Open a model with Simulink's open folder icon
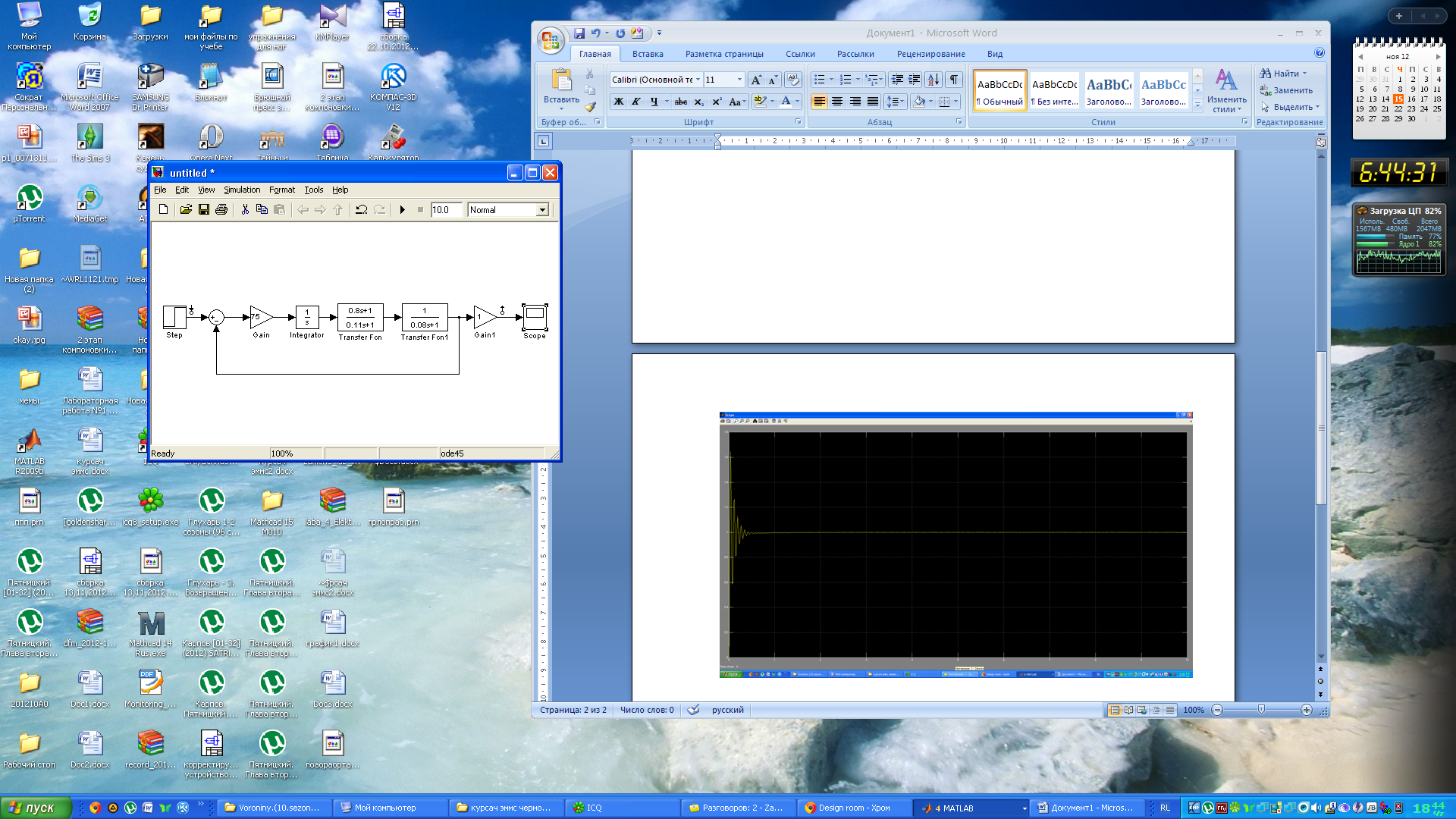Viewport: 1456px width, 819px height. pyautogui.click(x=186, y=210)
